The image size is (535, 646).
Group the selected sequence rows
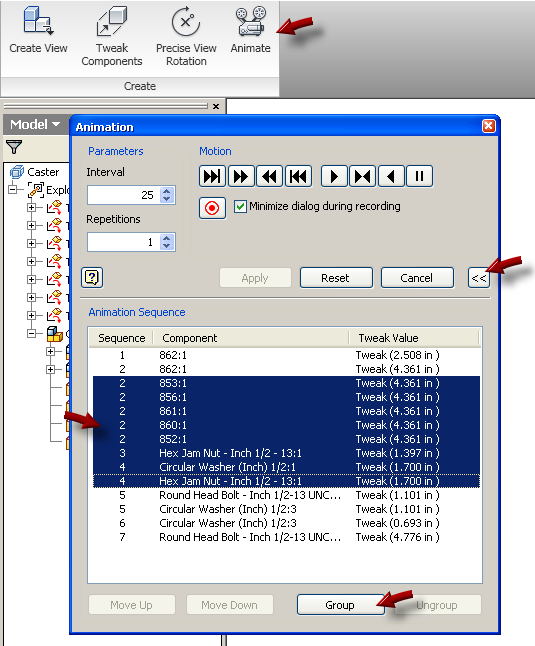click(x=340, y=605)
